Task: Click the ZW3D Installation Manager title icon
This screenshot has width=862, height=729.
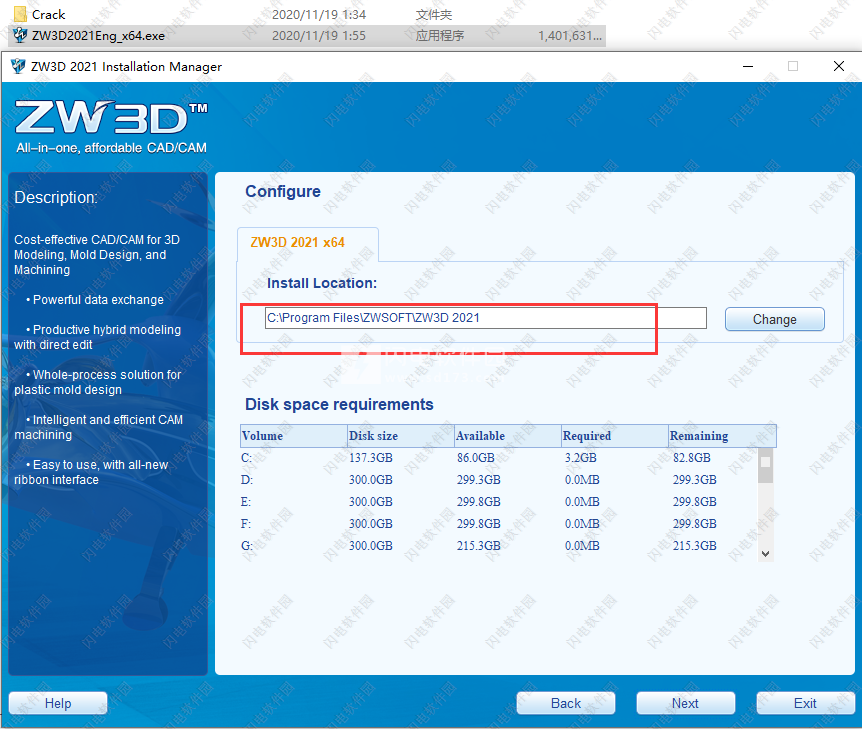Action: point(18,67)
